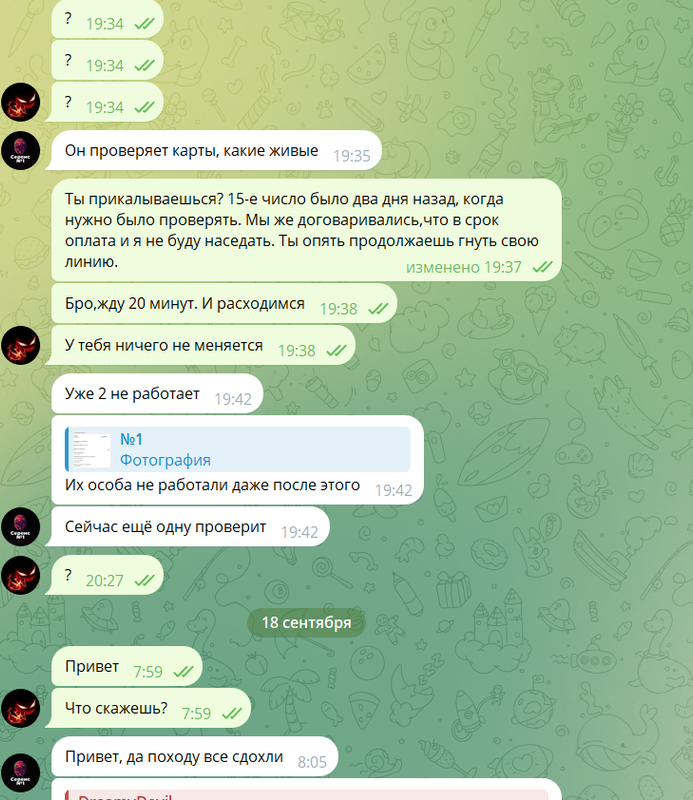Click the read checkmarks on 'Бро,жду 20 минут' message

click(x=378, y=309)
